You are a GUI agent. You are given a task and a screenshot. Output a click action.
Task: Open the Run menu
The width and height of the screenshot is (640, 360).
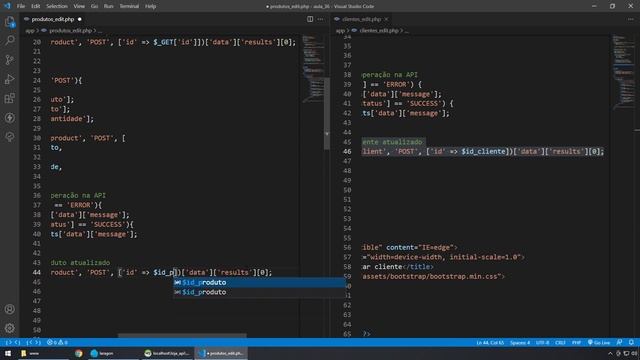click(109, 6)
